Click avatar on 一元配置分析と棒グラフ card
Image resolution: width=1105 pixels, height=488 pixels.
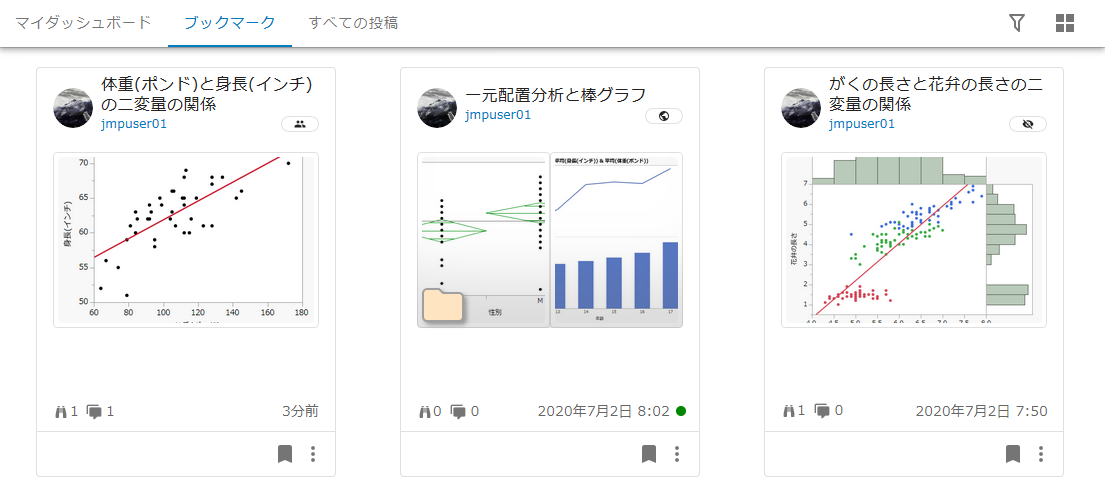pyautogui.click(x=437, y=108)
